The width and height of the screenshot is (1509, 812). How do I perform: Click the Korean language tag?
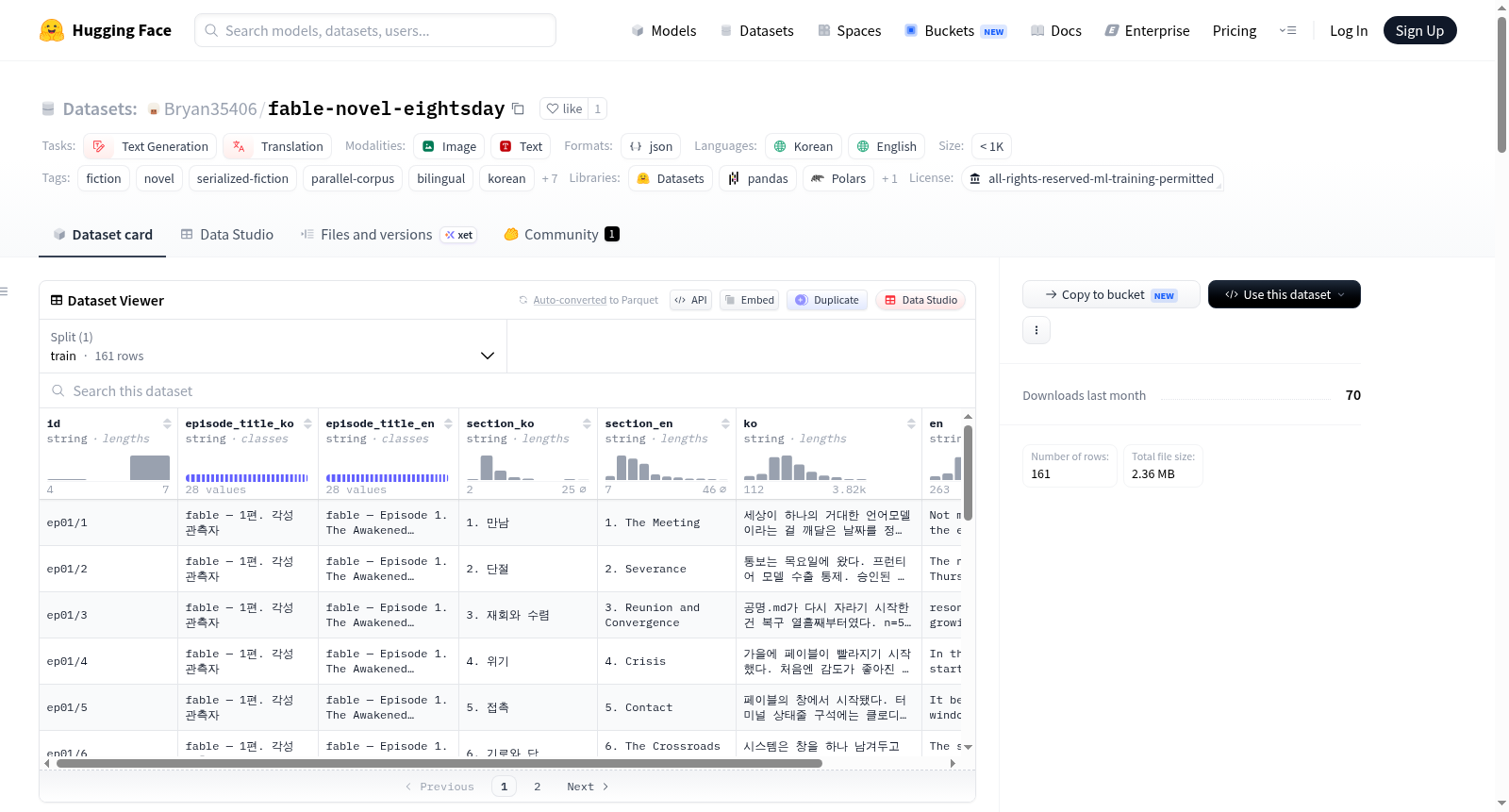[804, 146]
